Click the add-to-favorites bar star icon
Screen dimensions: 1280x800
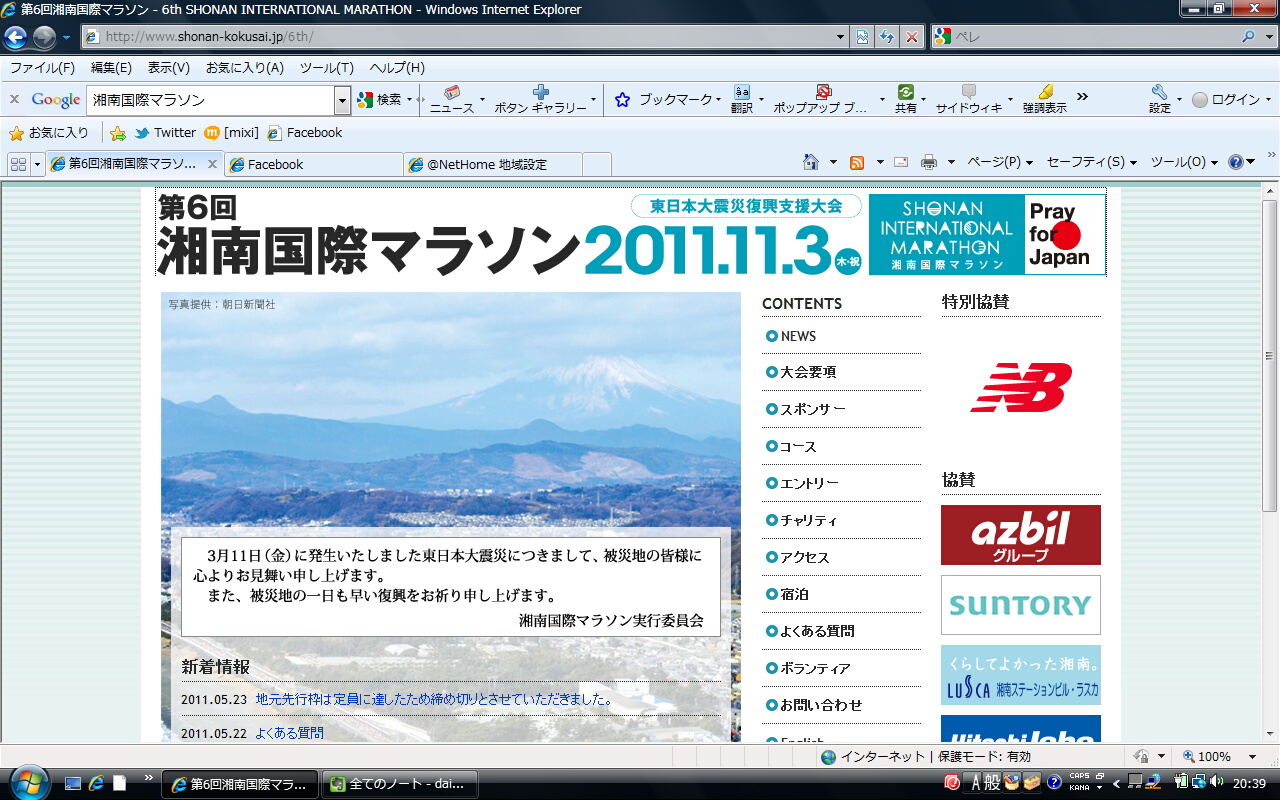click(x=118, y=133)
